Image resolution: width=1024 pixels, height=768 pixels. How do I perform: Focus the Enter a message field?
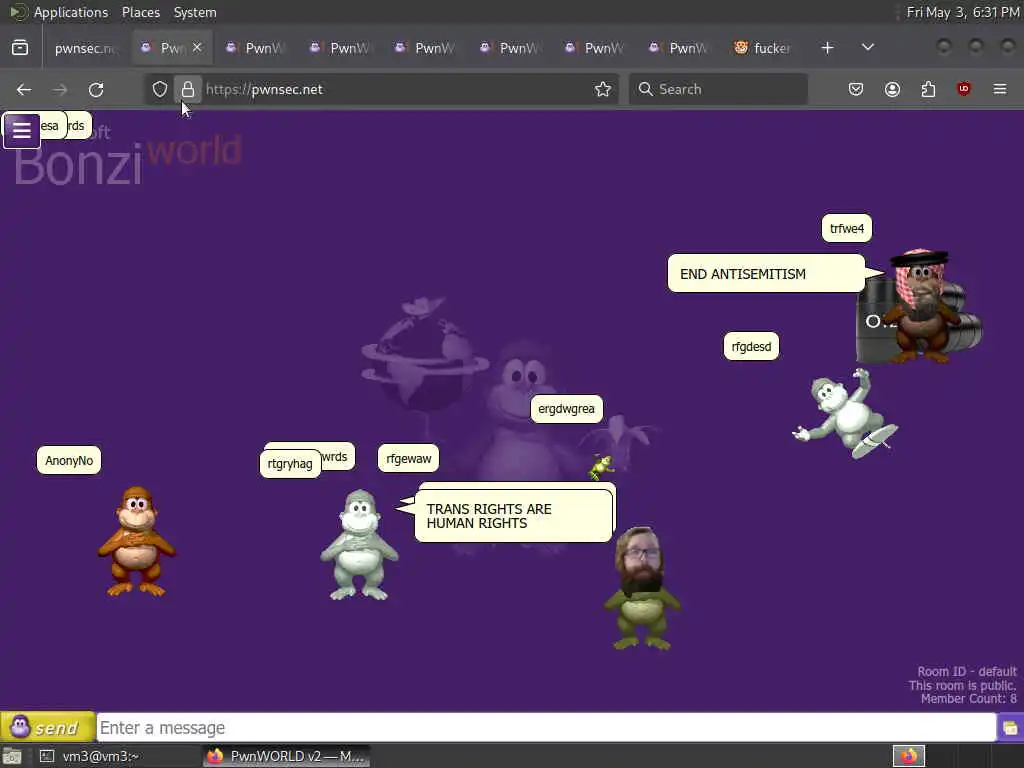point(546,728)
